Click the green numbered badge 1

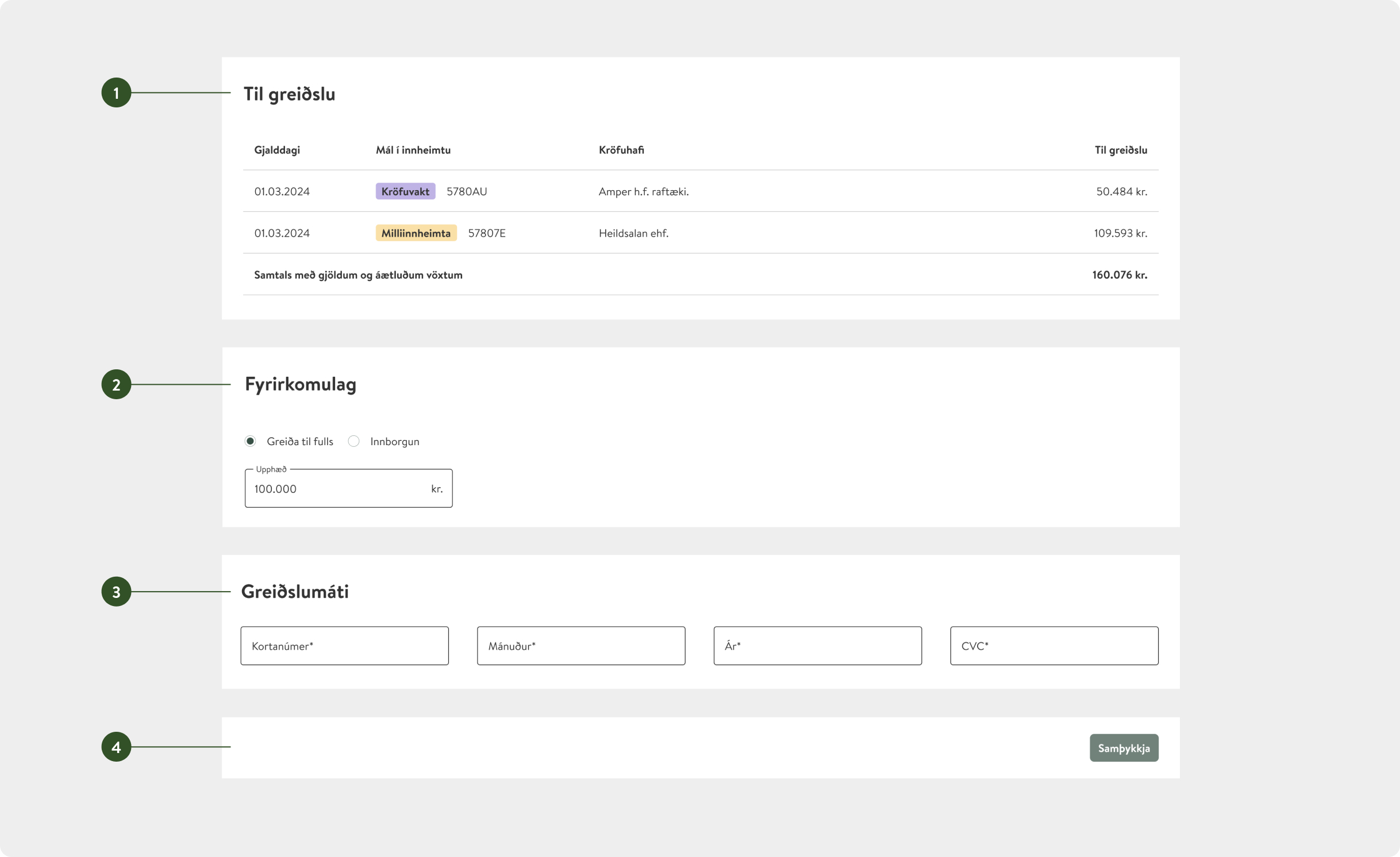tap(116, 92)
